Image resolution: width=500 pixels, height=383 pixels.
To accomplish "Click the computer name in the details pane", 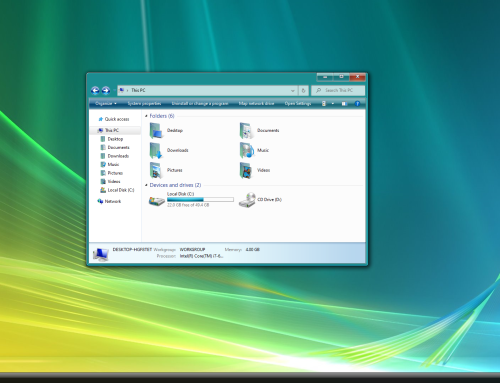I will pos(132,249).
